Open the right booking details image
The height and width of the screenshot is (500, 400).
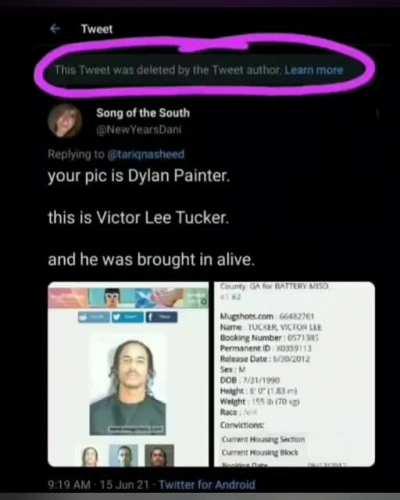tap(294, 374)
